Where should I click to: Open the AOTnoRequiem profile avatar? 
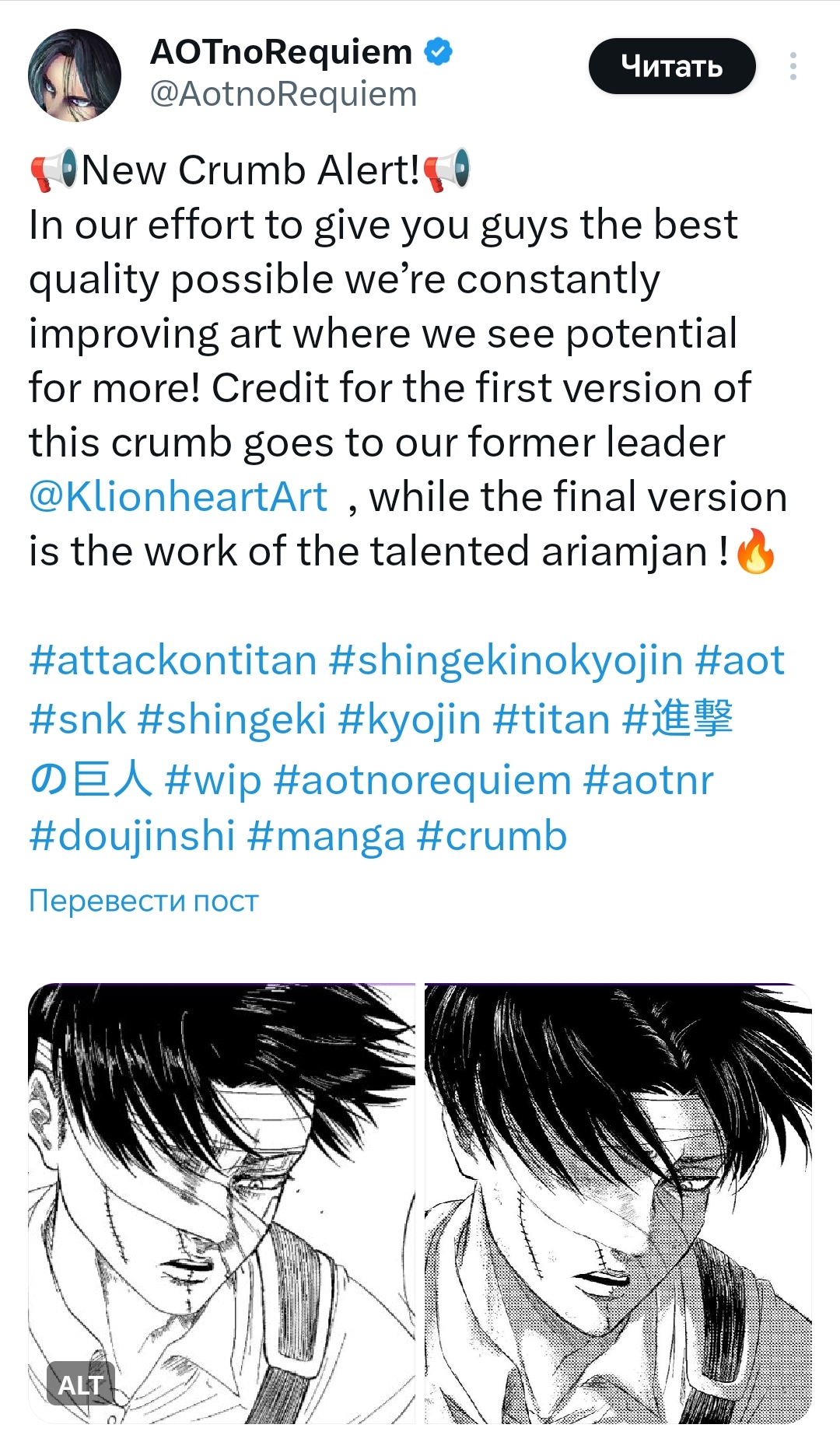click(x=75, y=75)
